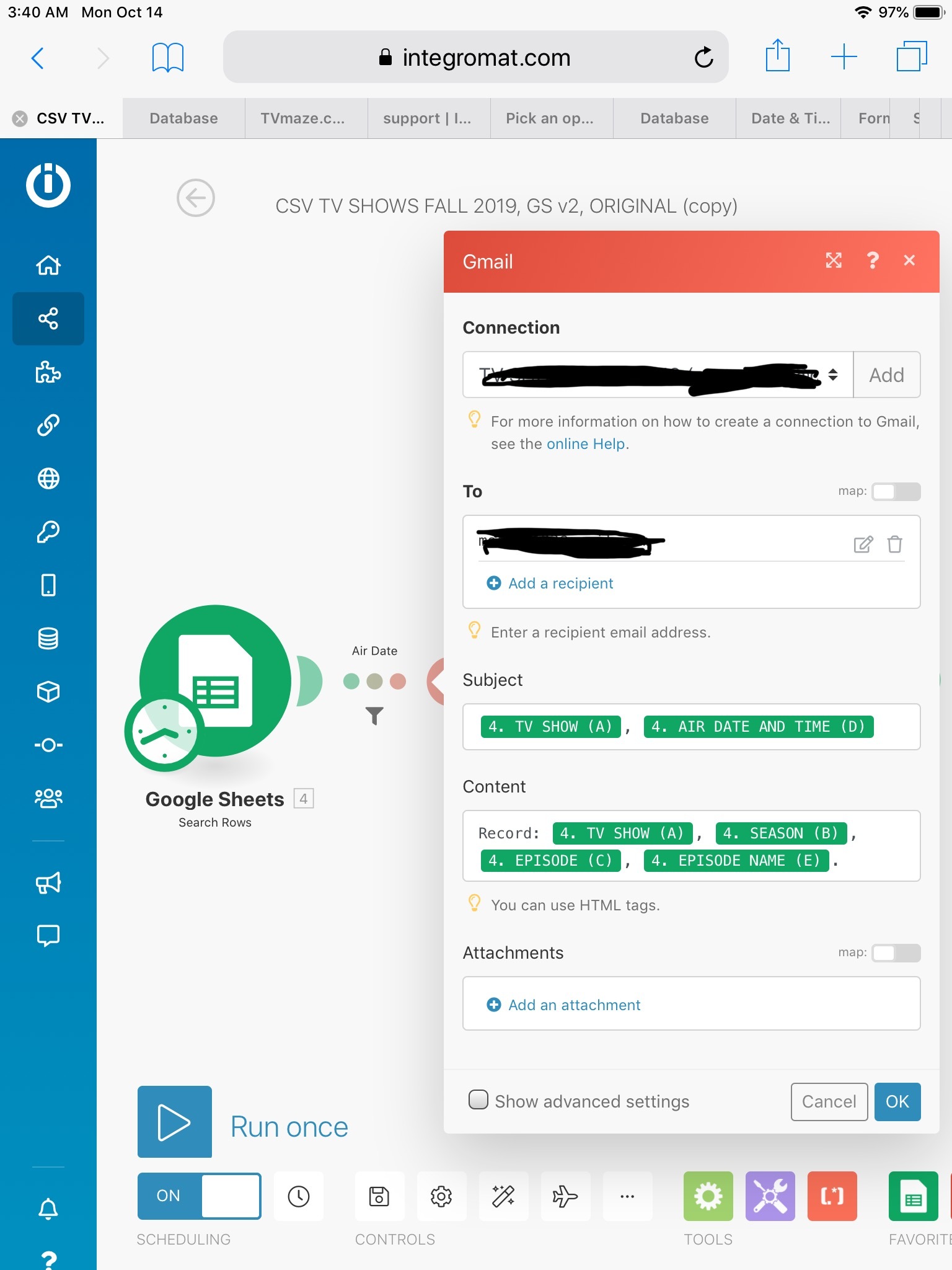
Task: Click the Cancel button
Action: [829, 1101]
